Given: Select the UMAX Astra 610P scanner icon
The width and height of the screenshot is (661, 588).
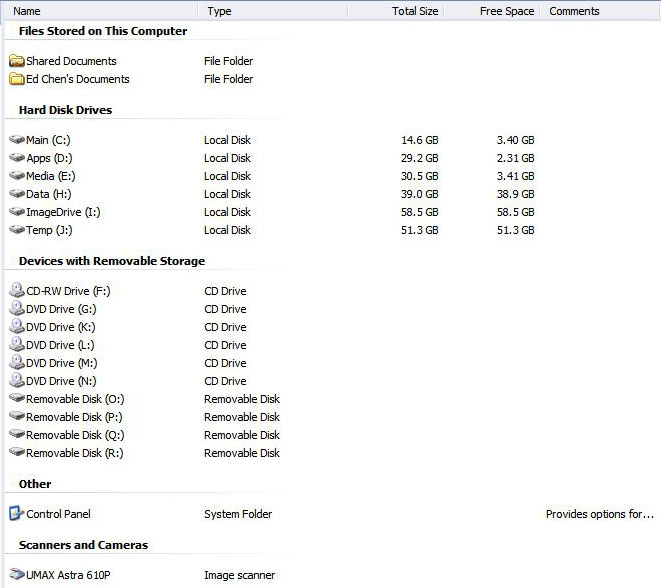Looking at the screenshot, I should 17,575.
